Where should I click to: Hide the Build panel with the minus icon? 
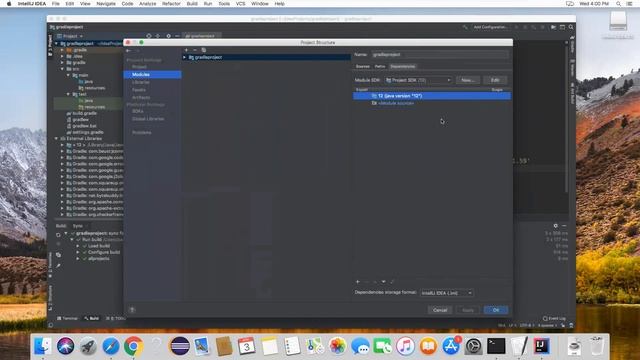point(564,226)
